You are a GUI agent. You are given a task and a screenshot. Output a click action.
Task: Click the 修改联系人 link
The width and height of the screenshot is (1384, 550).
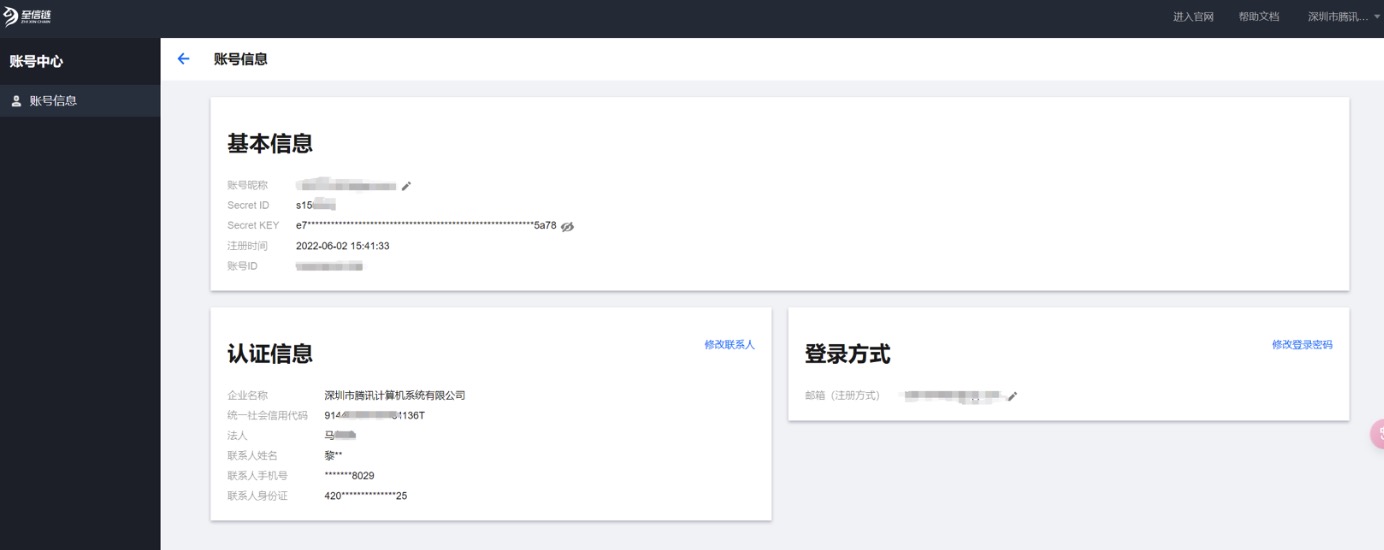729,344
